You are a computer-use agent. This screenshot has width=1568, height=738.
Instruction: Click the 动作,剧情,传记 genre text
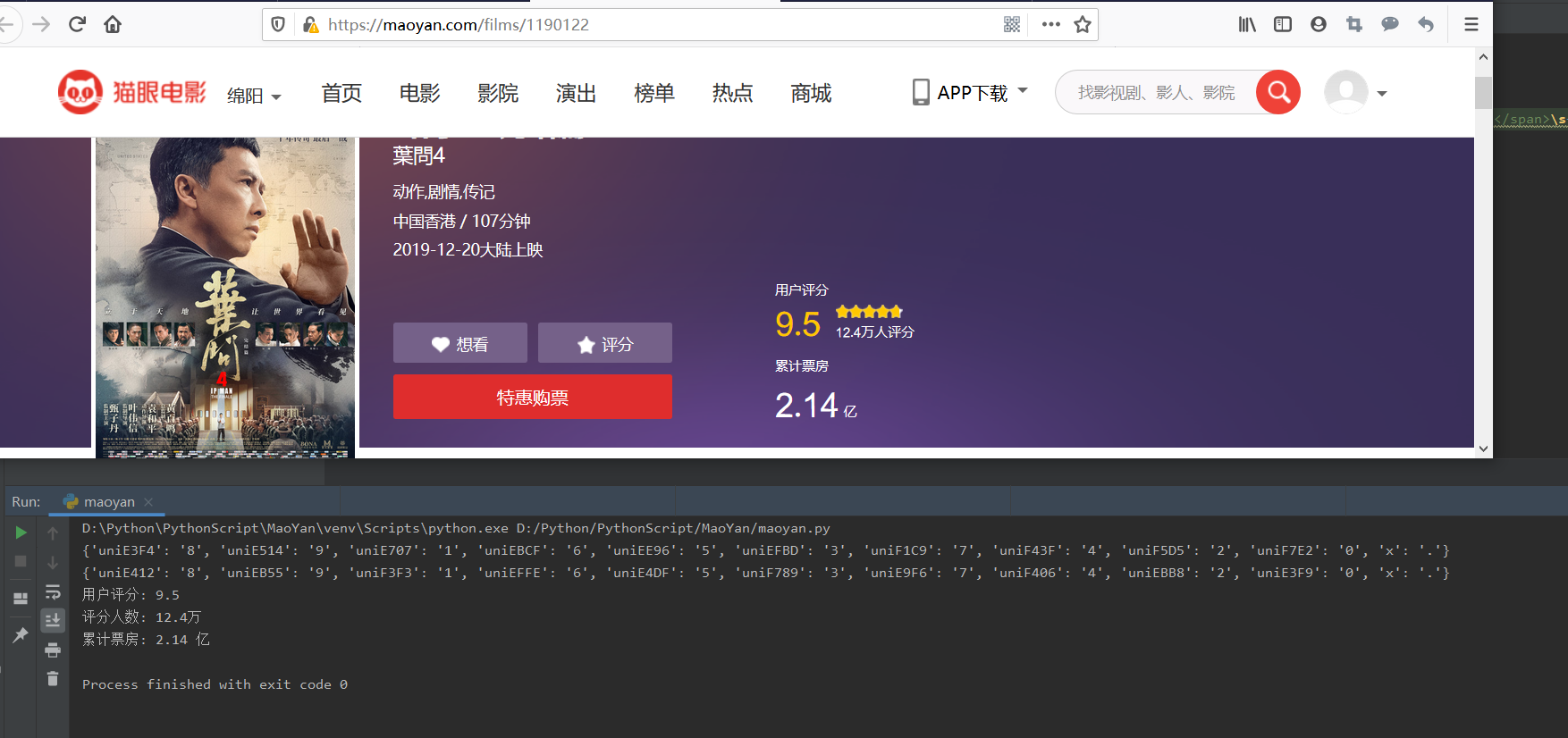[x=443, y=191]
